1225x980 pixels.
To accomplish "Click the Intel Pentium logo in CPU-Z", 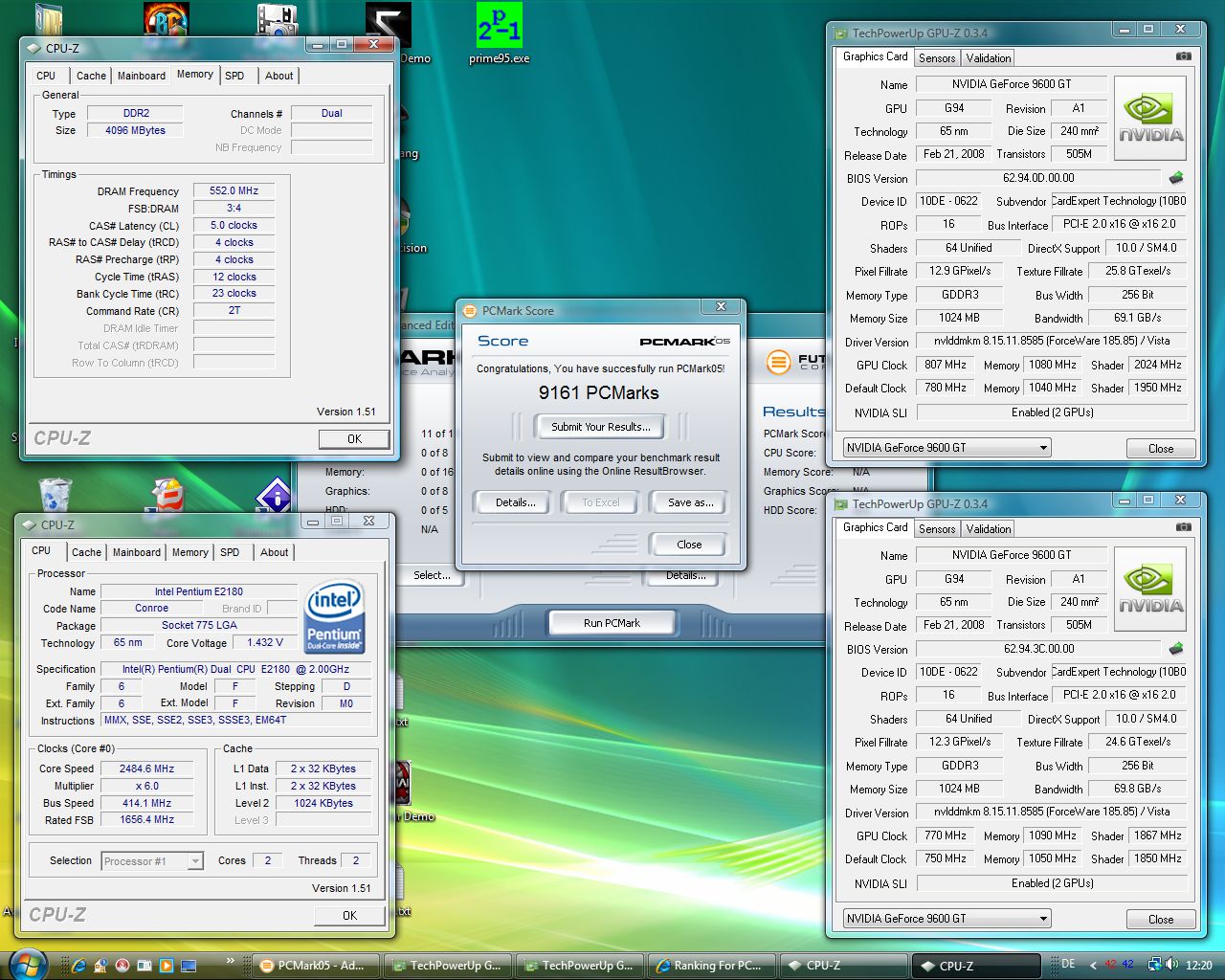I will tap(334, 617).
